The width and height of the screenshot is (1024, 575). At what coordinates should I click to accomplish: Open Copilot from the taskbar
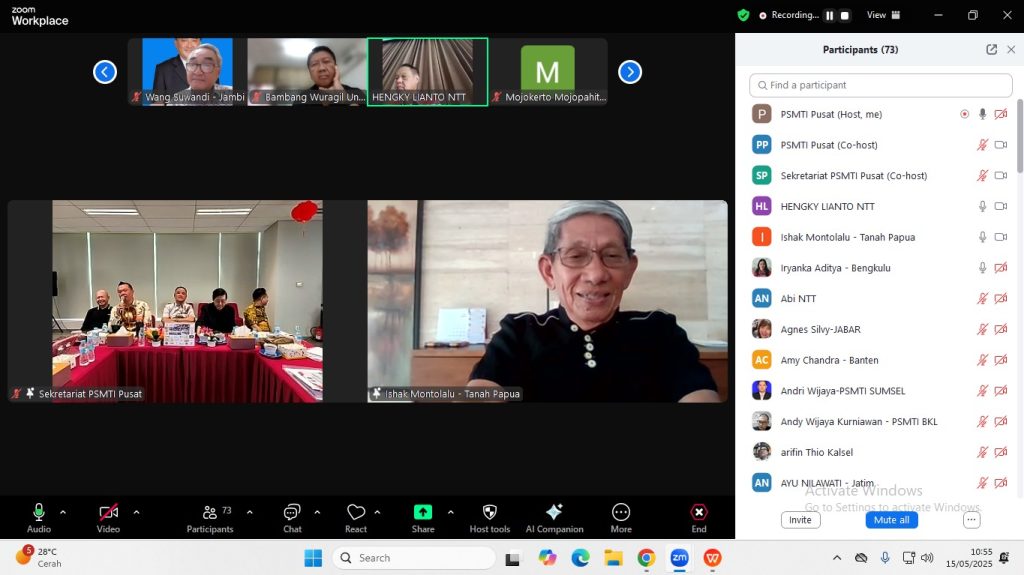click(x=547, y=558)
